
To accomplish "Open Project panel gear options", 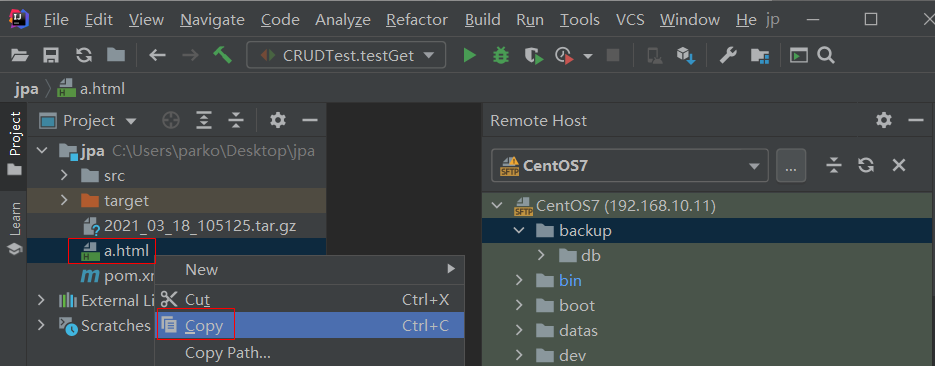I will (x=277, y=120).
